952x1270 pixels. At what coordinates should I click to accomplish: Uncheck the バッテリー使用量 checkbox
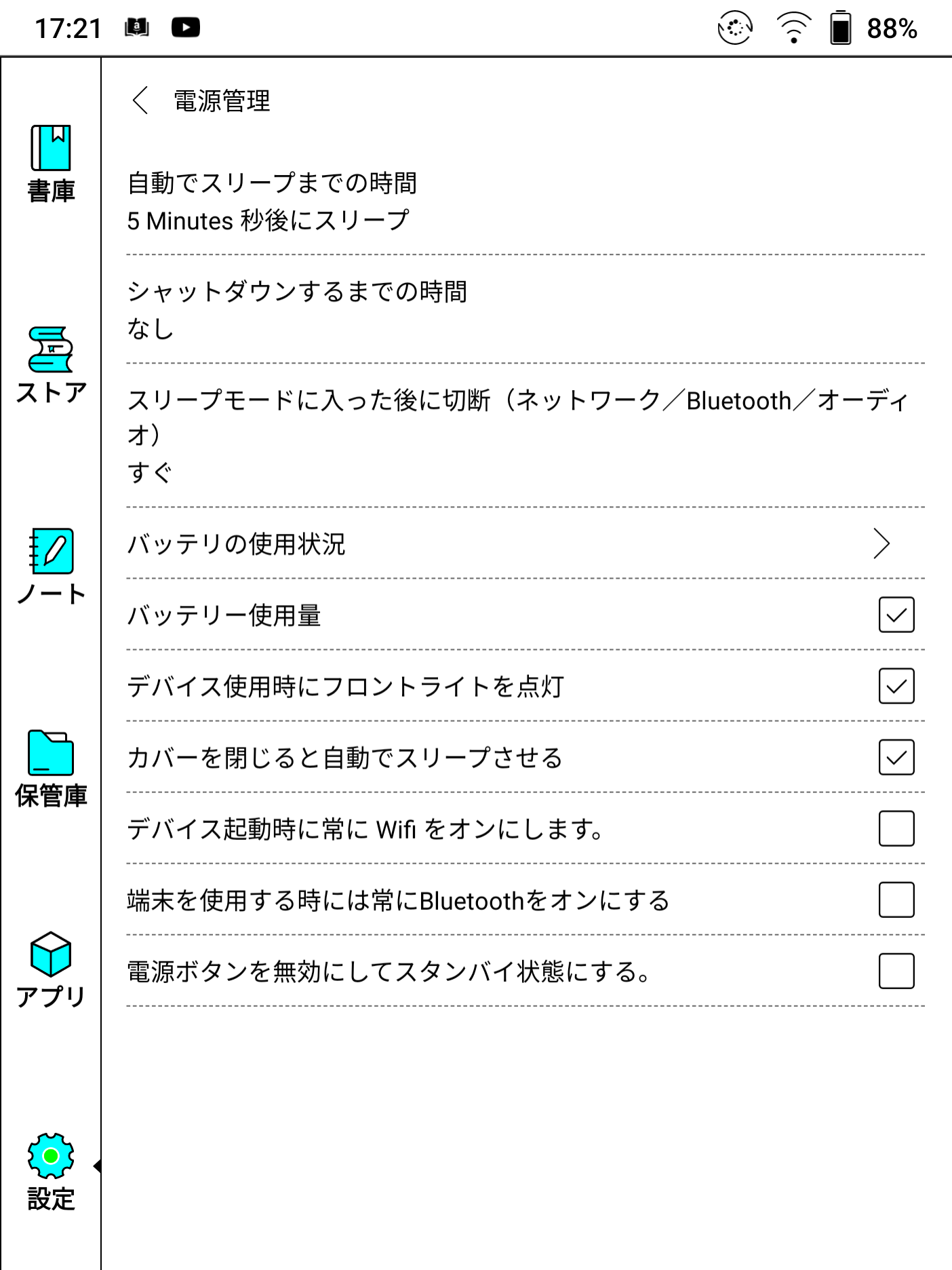tap(896, 615)
